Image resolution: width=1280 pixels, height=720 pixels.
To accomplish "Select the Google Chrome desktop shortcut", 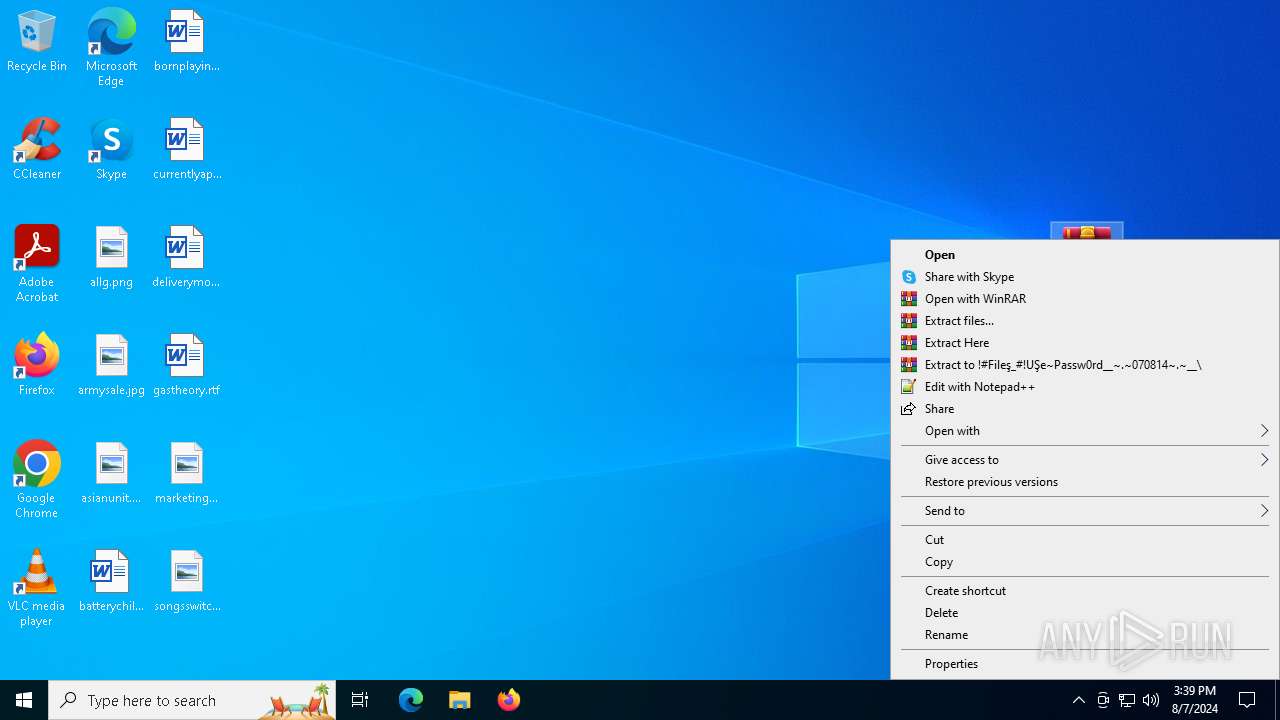I will (37, 479).
